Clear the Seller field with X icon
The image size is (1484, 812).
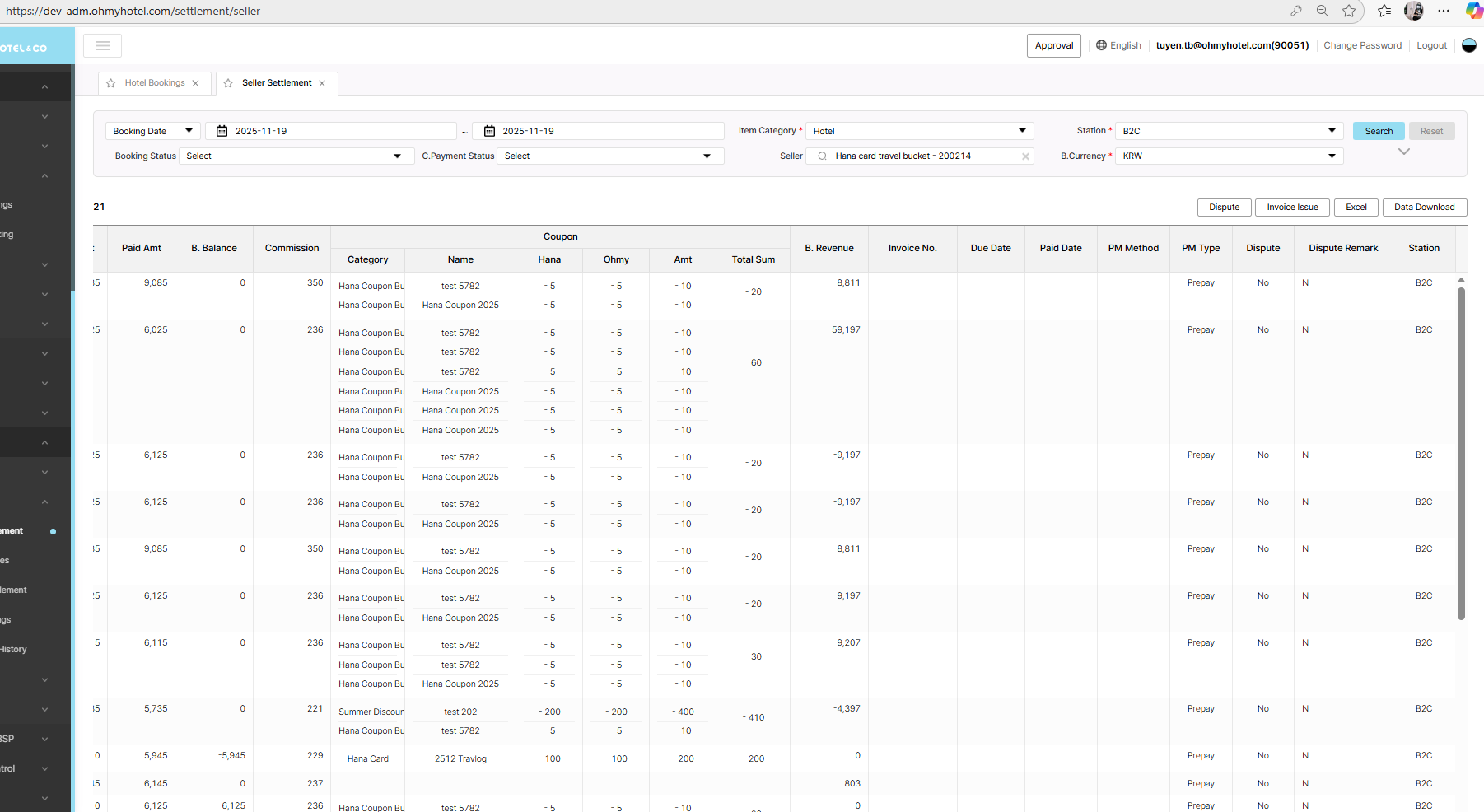click(1025, 156)
